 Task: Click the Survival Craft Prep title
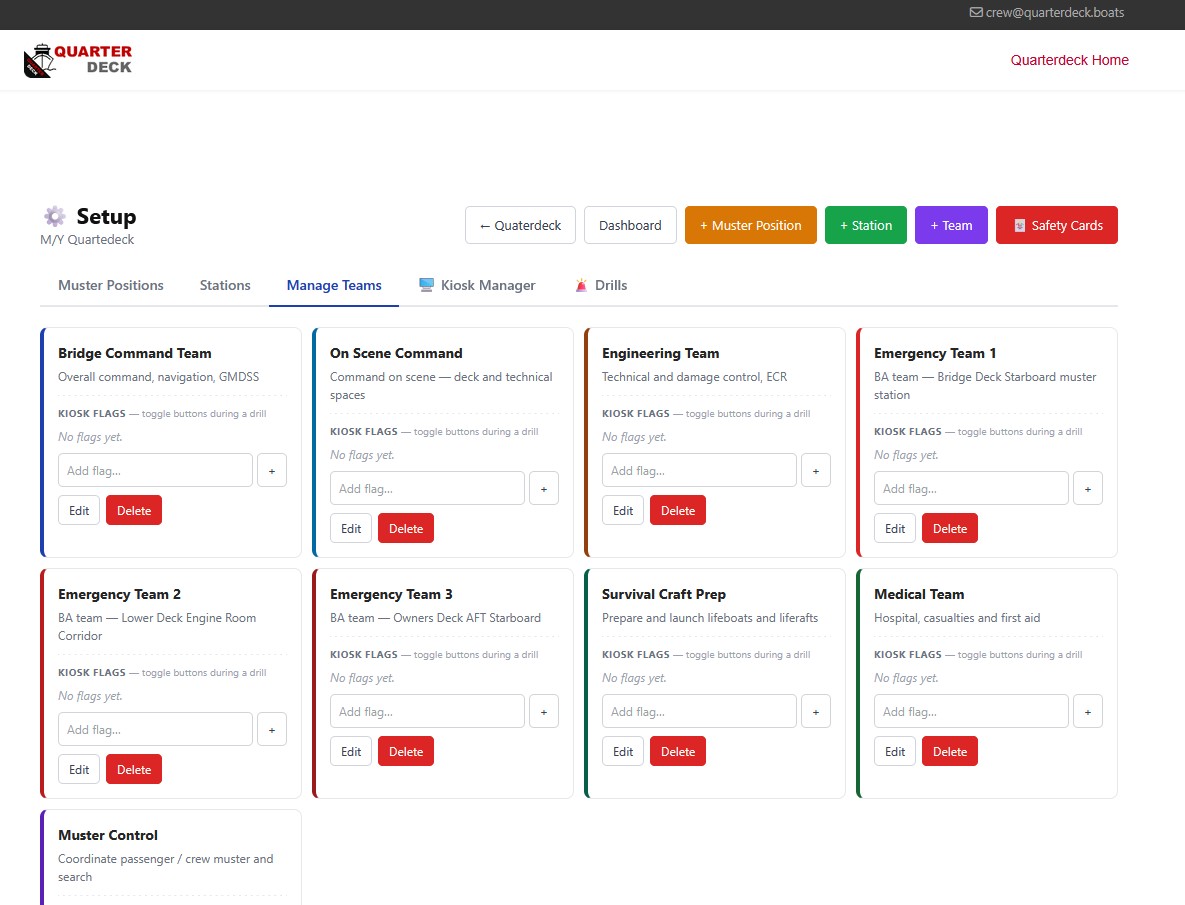[664, 595]
